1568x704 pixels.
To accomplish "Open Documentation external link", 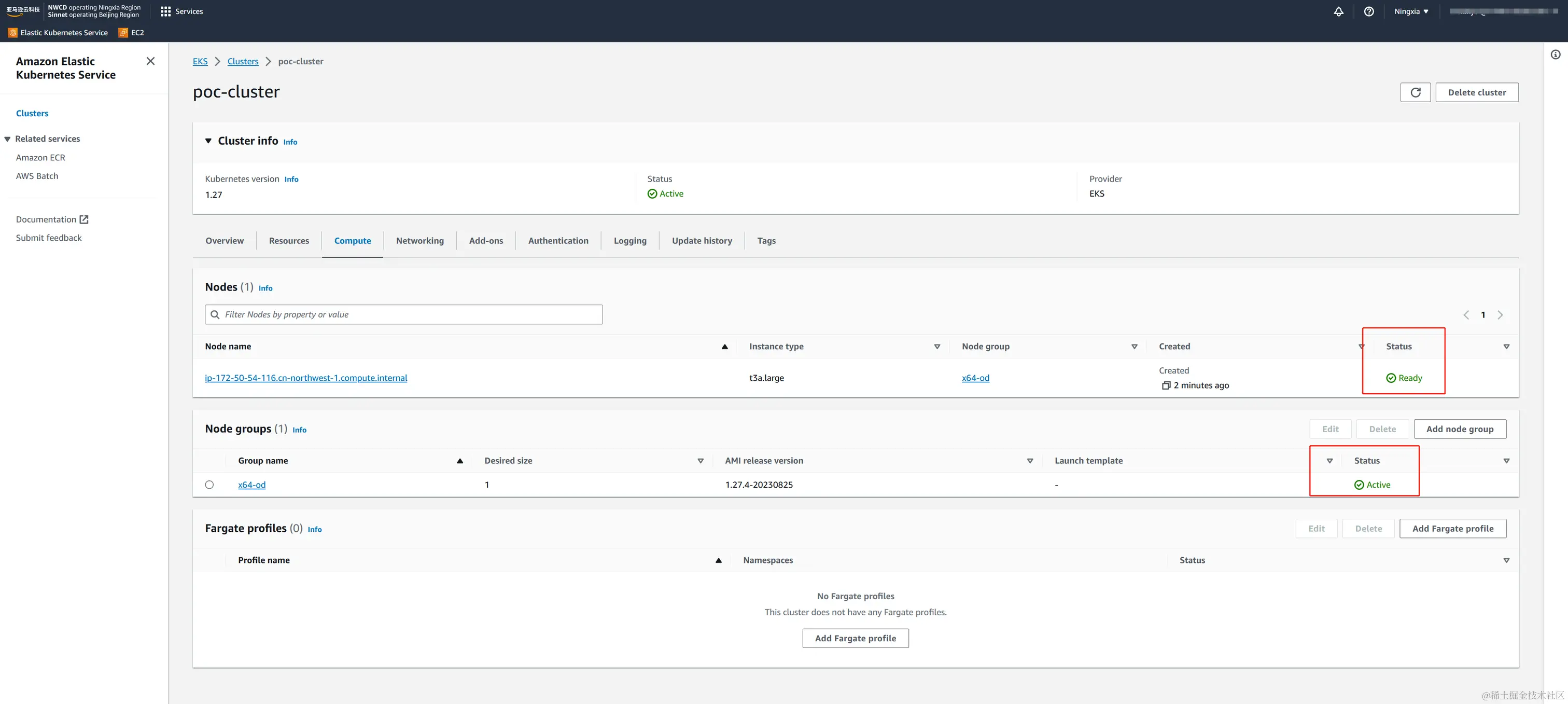I will (52, 219).
